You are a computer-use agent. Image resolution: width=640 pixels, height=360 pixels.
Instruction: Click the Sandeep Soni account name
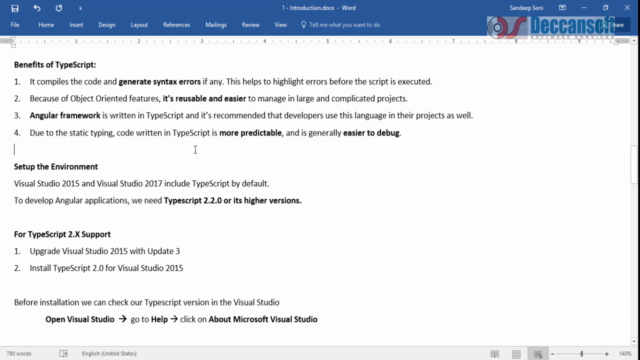(x=526, y=8)
